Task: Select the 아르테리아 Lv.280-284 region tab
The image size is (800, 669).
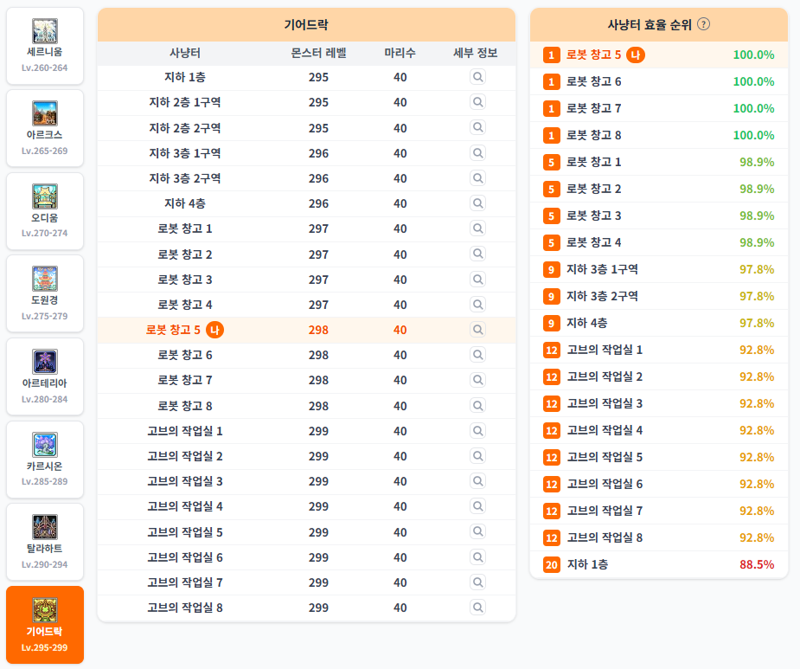Action: pos(45,377)
